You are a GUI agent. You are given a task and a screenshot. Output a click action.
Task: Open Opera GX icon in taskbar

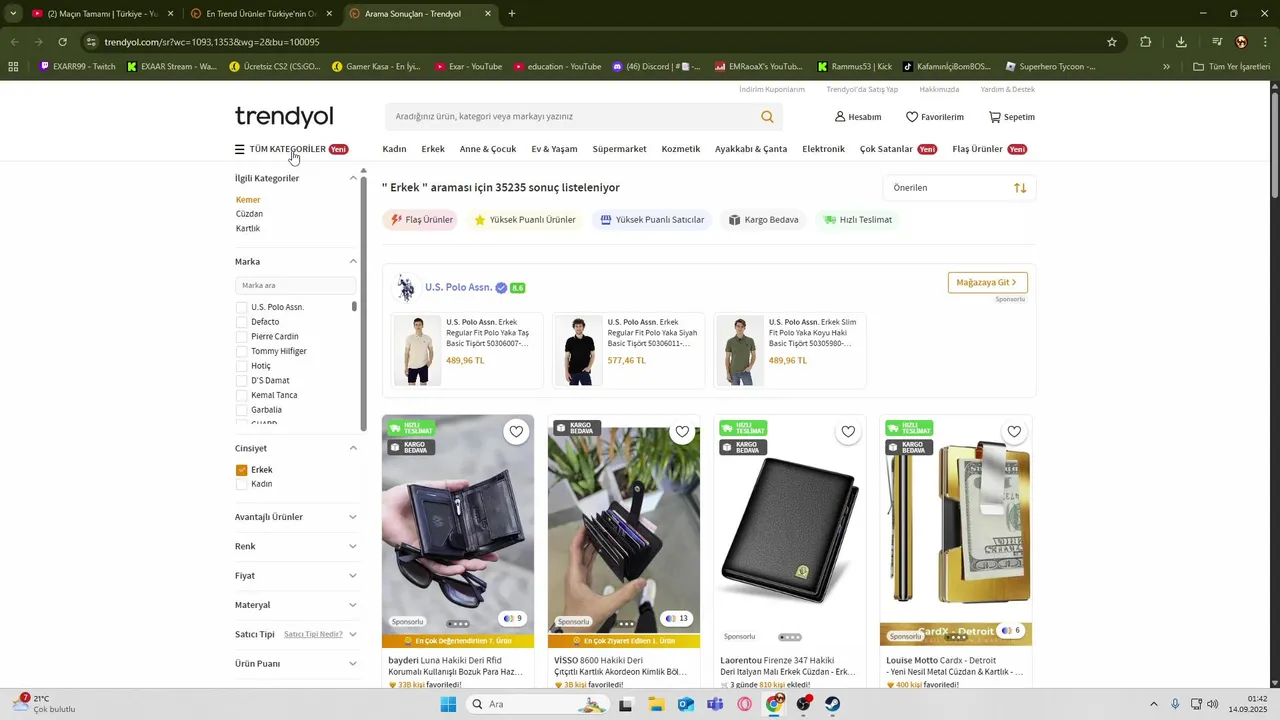[x=744, y=704]
